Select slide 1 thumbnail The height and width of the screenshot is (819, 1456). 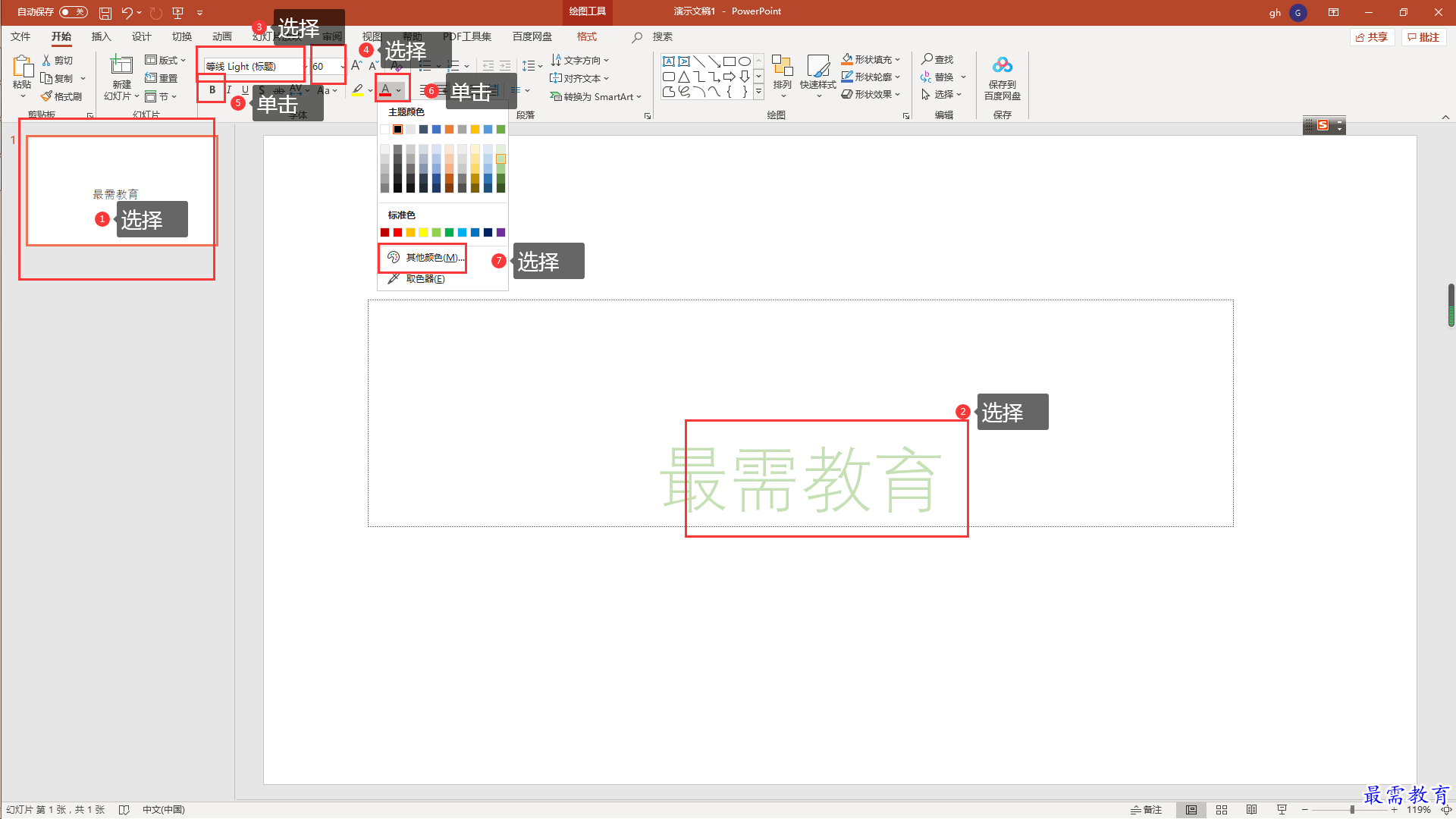tap(121, 191)
